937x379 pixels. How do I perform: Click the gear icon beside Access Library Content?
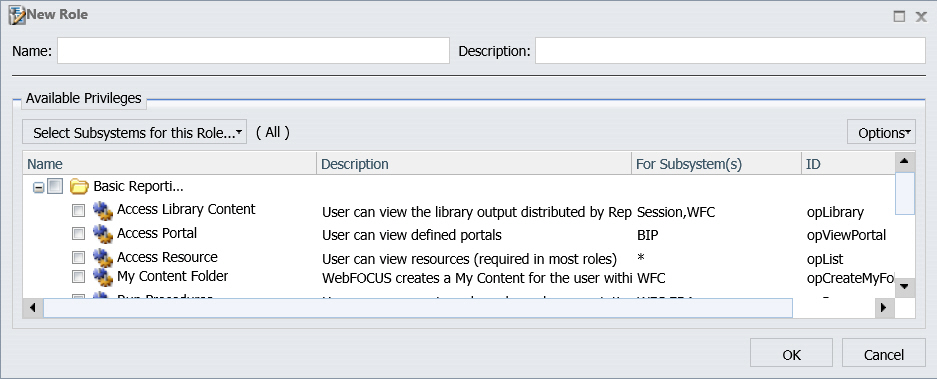coord(102,210)
